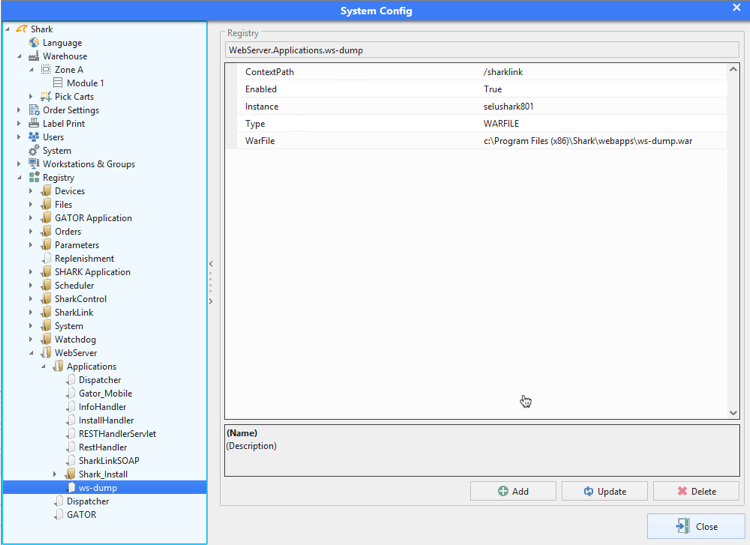The width and height of the screenshot is (750, 545).
Task: Expand the Watchdog folder arrow
Action: pos(31,339)
